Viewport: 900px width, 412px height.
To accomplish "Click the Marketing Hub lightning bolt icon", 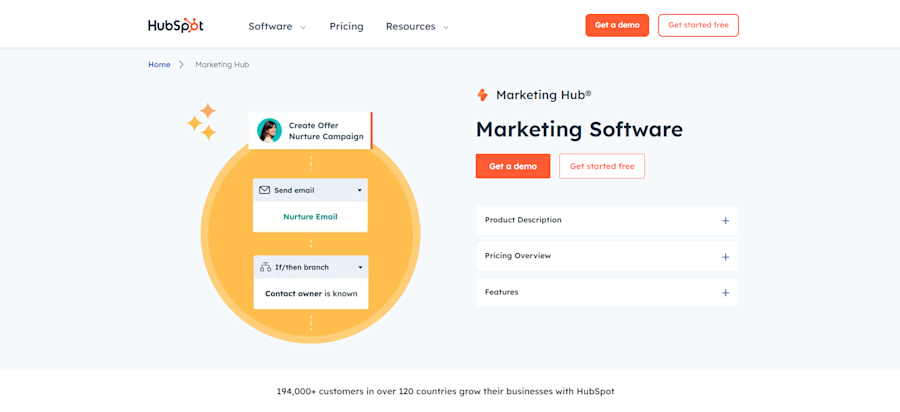I will coord(482,95).
